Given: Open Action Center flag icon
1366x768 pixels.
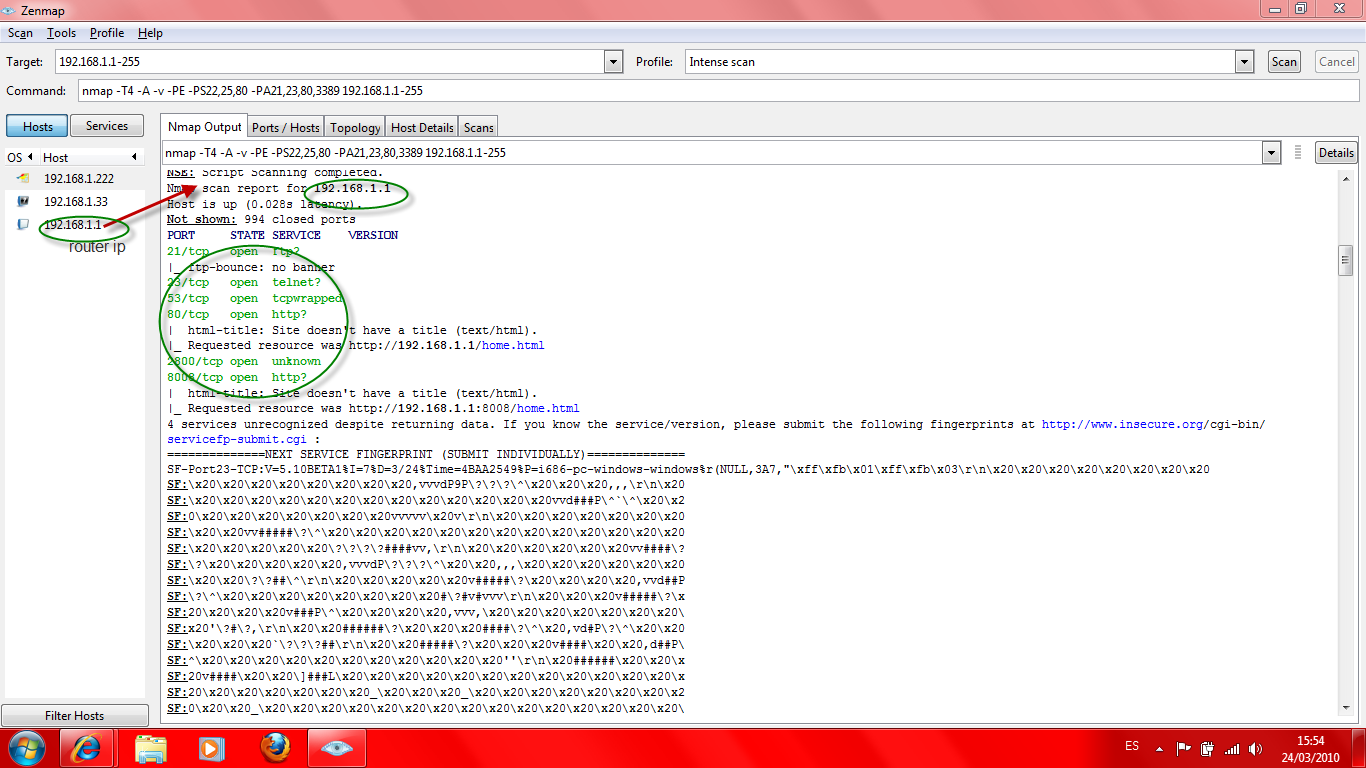Looking at the screenshot, I should (1183, 747).
